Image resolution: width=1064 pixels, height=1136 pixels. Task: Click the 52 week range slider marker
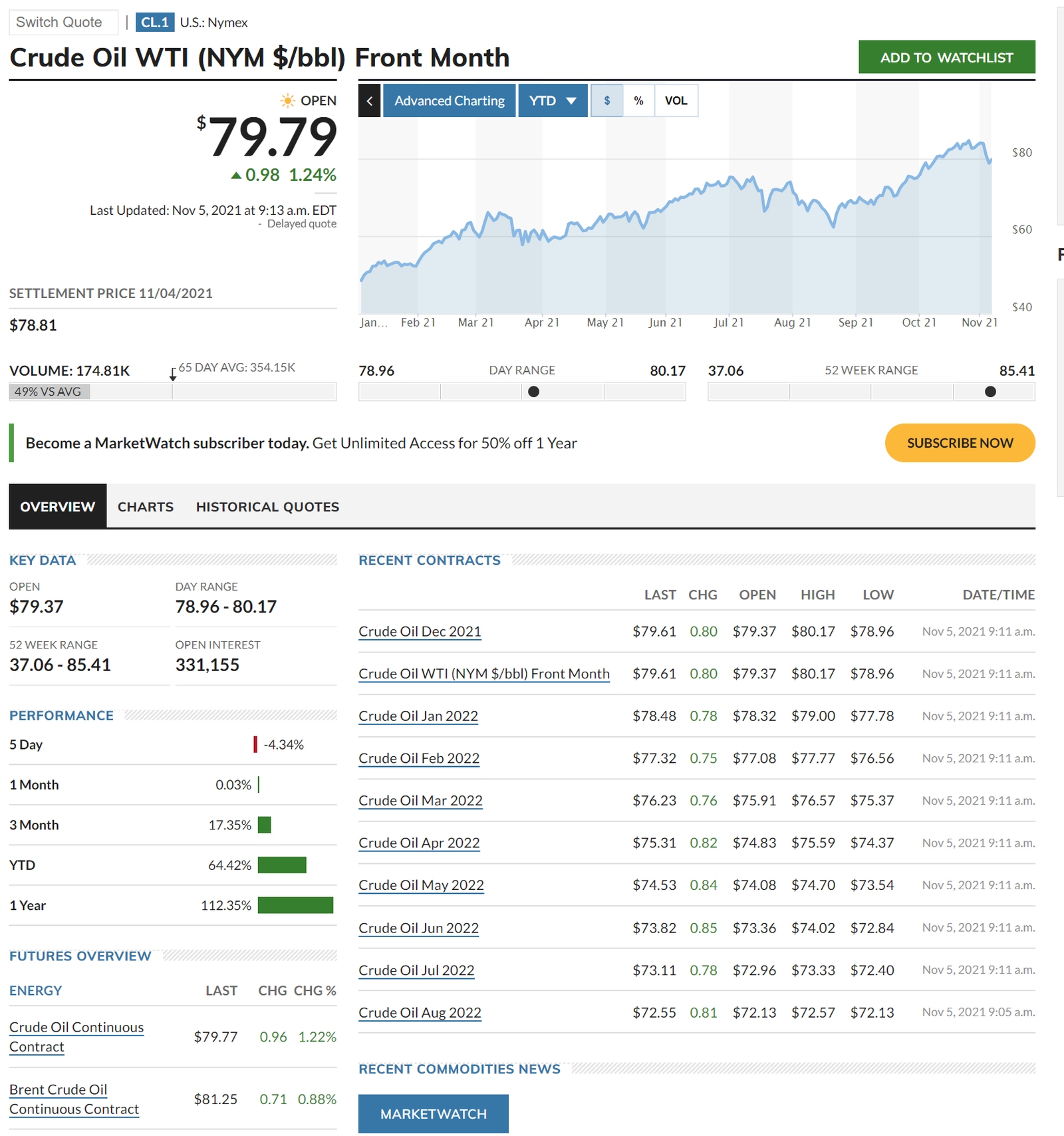point(990,392)
